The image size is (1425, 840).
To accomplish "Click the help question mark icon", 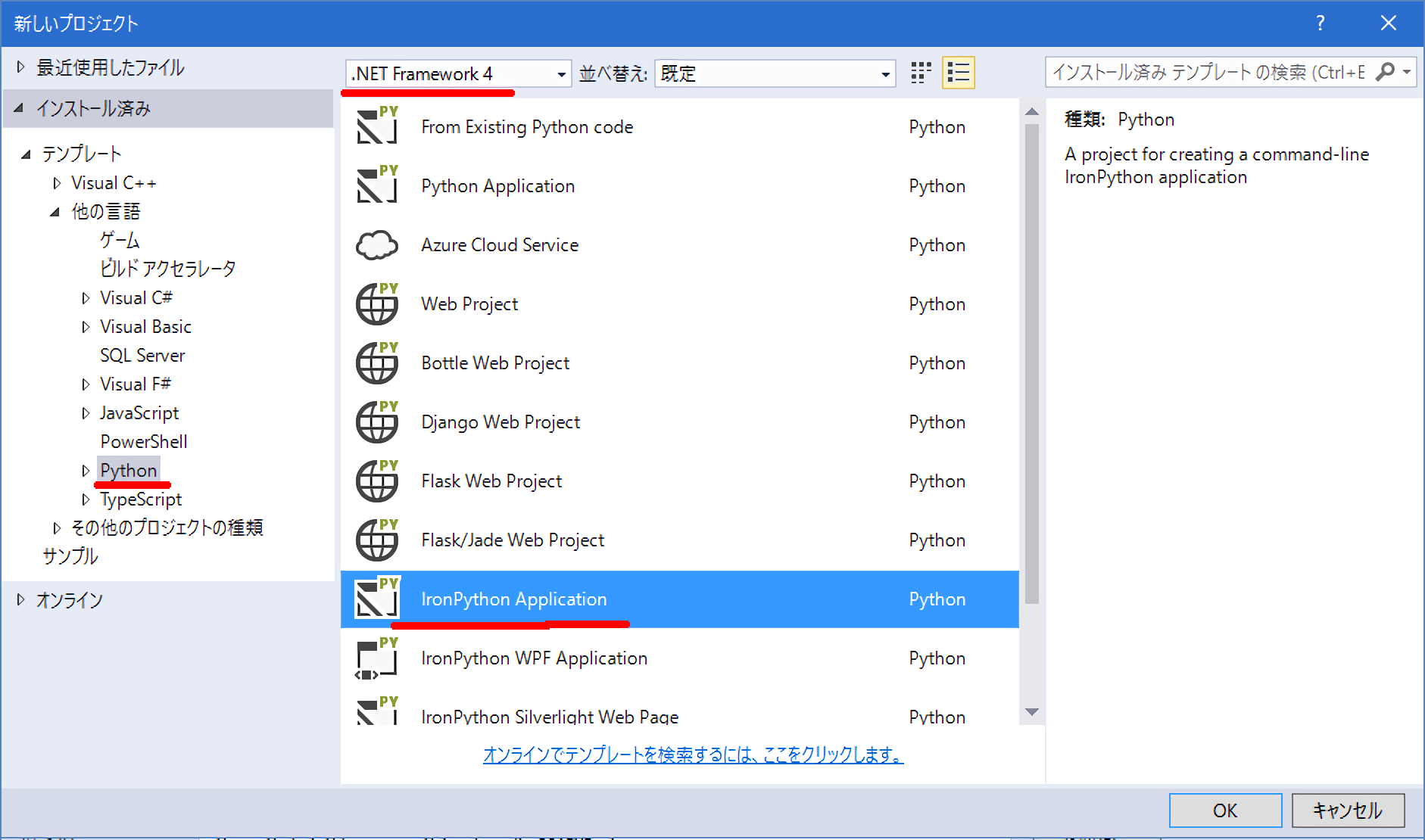I will (x=1321, y=23).
